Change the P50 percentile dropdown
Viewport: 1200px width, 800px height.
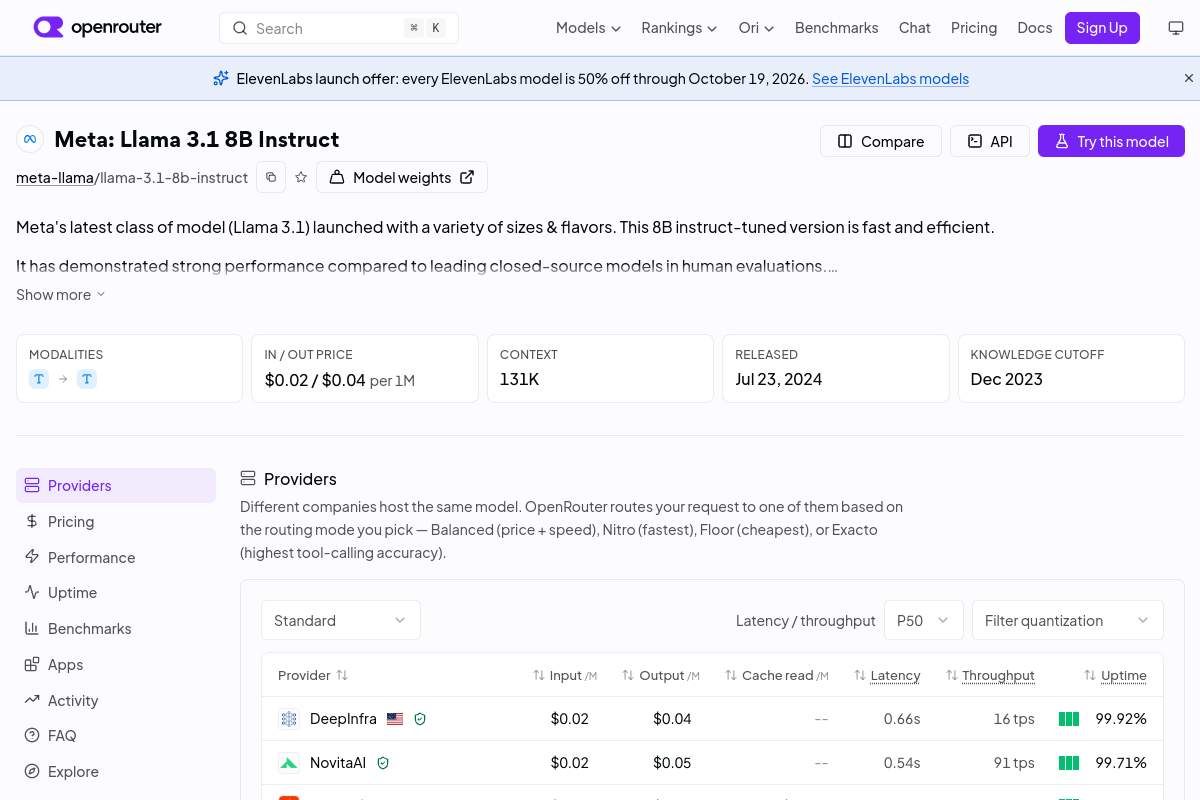click(924, 620)
